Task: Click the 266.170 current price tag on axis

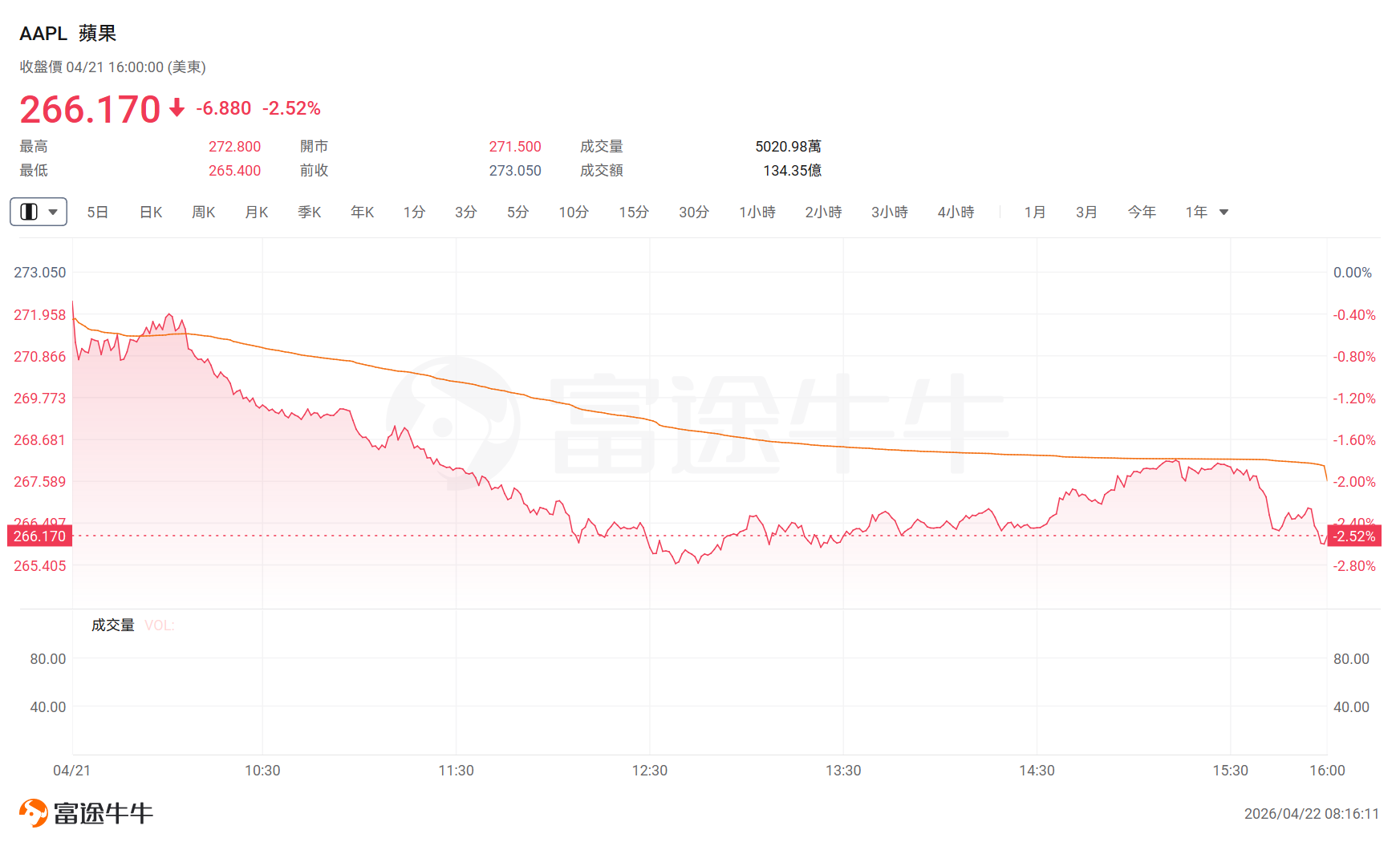Action: click(39, 536)
